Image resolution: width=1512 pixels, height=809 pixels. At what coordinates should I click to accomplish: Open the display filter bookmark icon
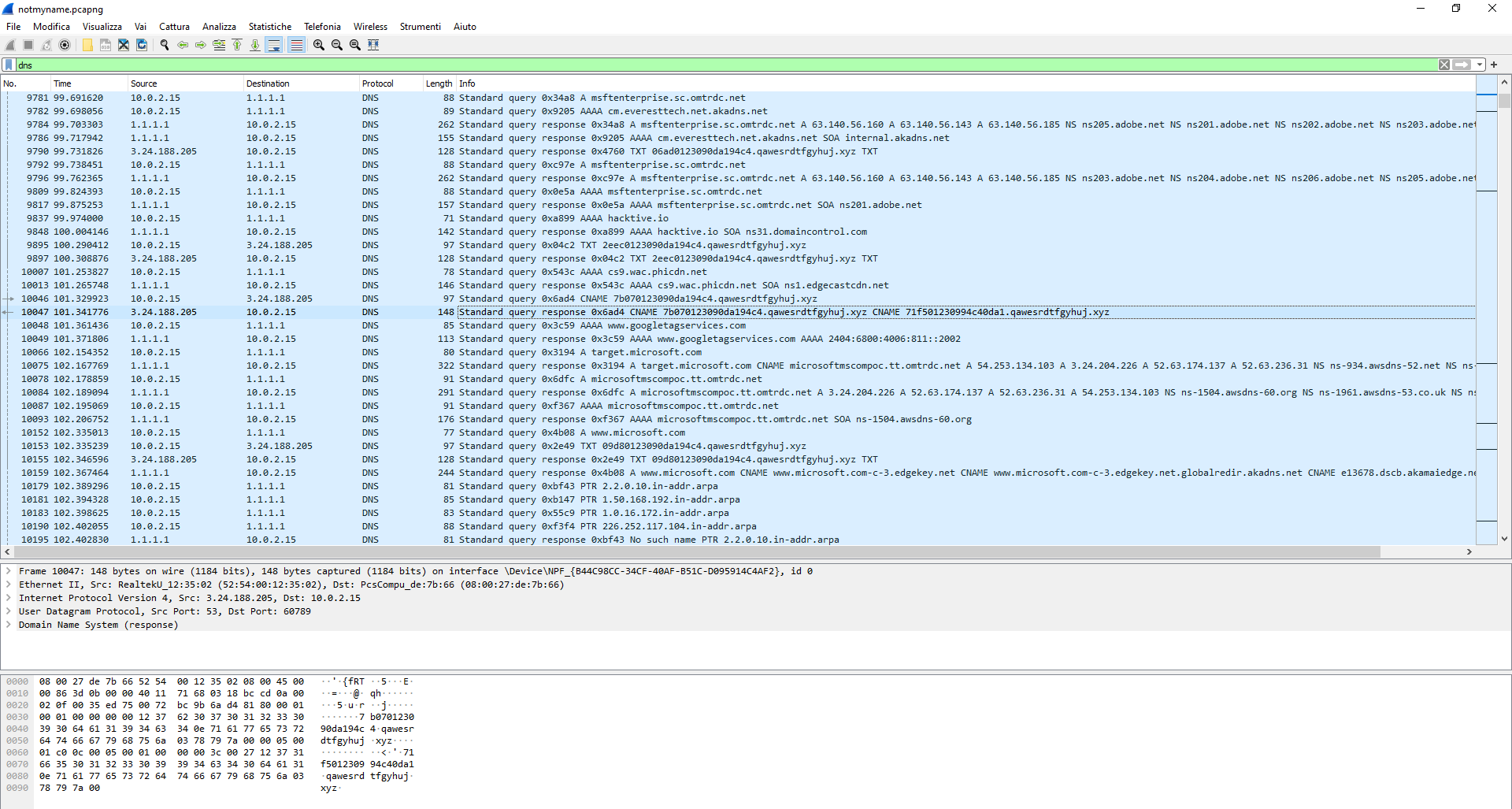pyautogui.click(x=9, y=65)
